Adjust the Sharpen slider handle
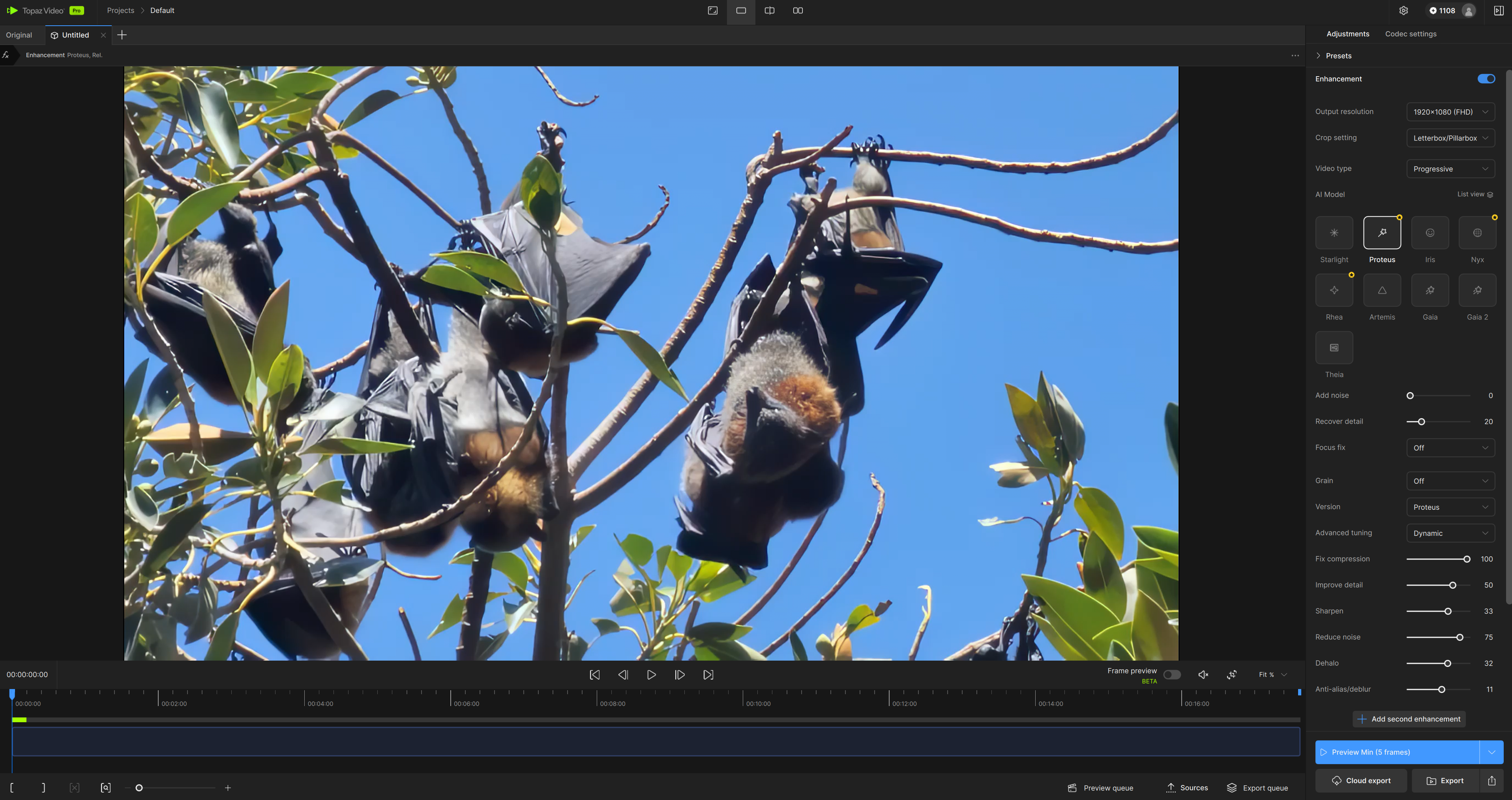The width and height of the screenshot is (1512, 800). tap(1447, 612)
